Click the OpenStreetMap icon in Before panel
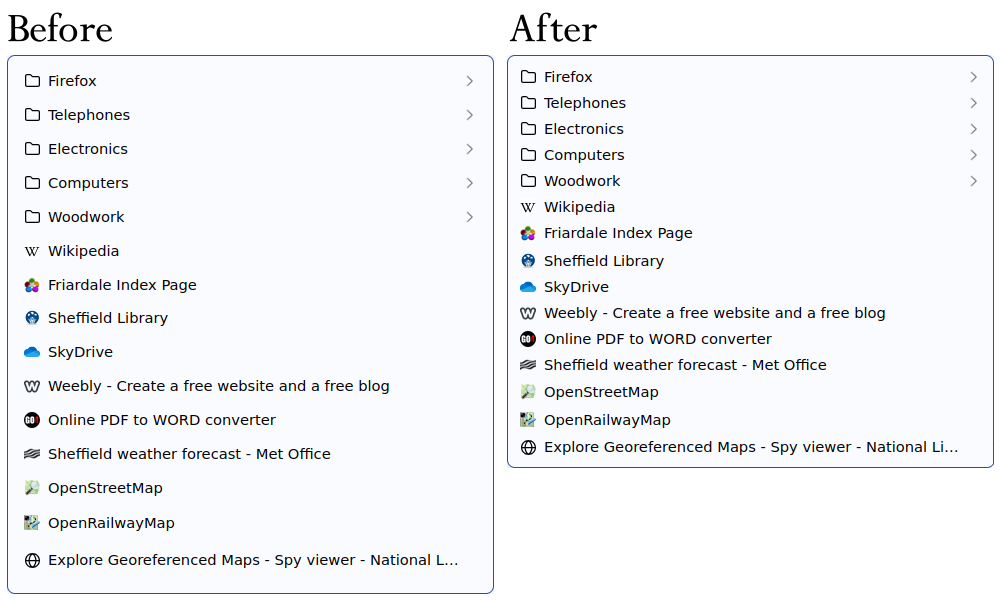 32,488
